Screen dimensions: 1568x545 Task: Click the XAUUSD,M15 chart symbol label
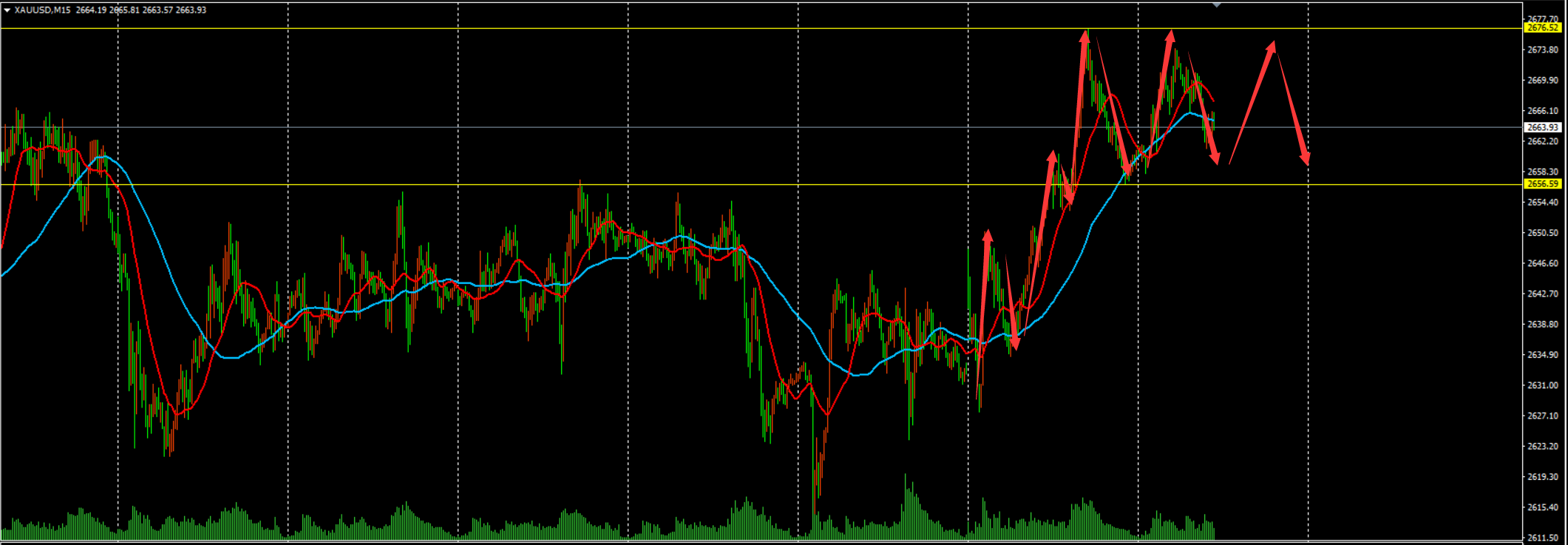(43, 10)
